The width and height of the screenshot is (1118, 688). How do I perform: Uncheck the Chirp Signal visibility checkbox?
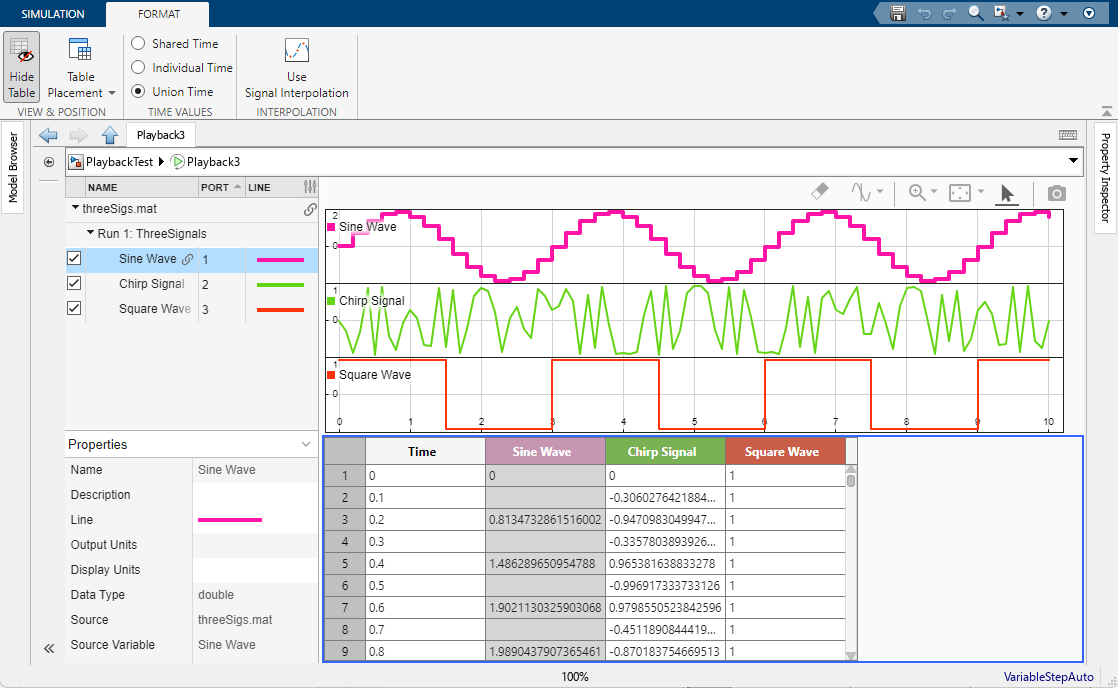coord(73,283)
